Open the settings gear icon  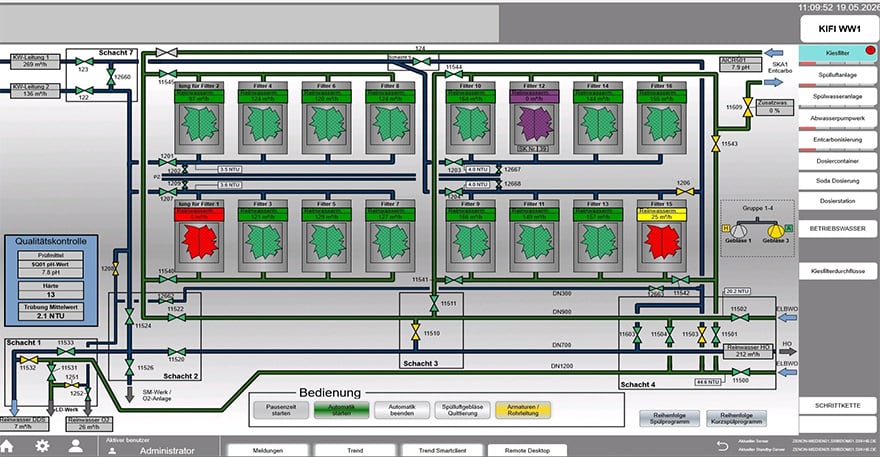[x=42, y=446]
